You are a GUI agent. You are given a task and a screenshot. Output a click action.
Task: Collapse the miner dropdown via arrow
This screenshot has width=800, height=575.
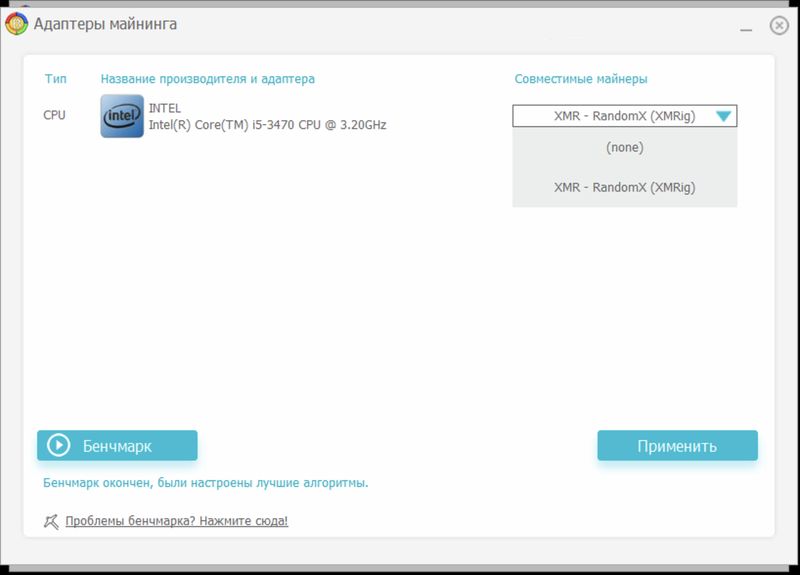(x=725, y=116)
